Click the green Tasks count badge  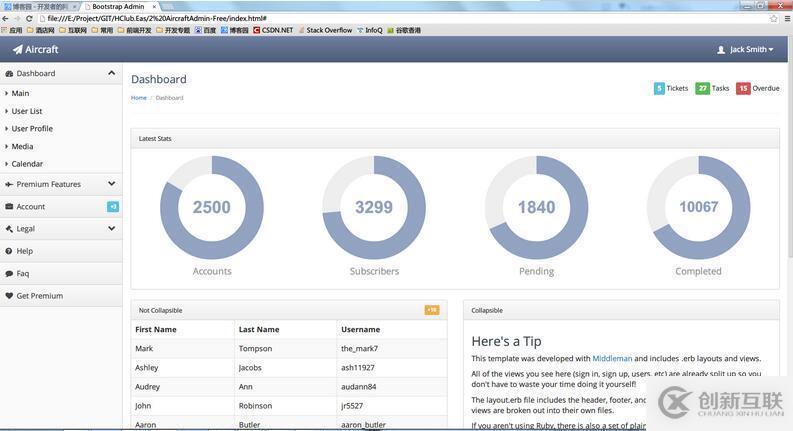pos(702,89)
